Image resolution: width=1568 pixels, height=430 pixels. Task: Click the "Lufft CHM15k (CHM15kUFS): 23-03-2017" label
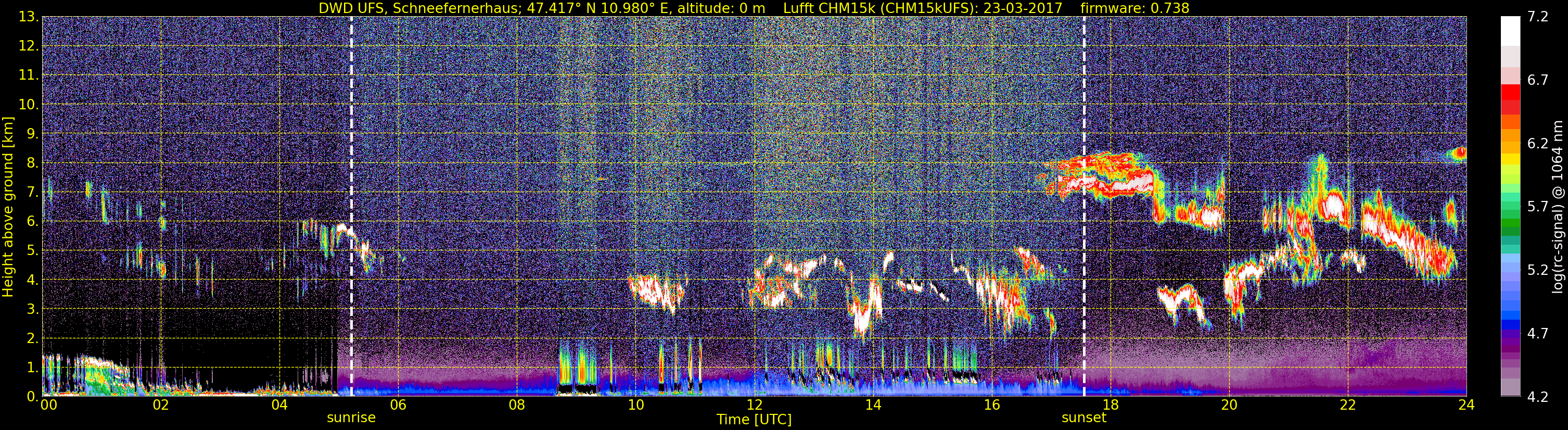pos(923,8)
